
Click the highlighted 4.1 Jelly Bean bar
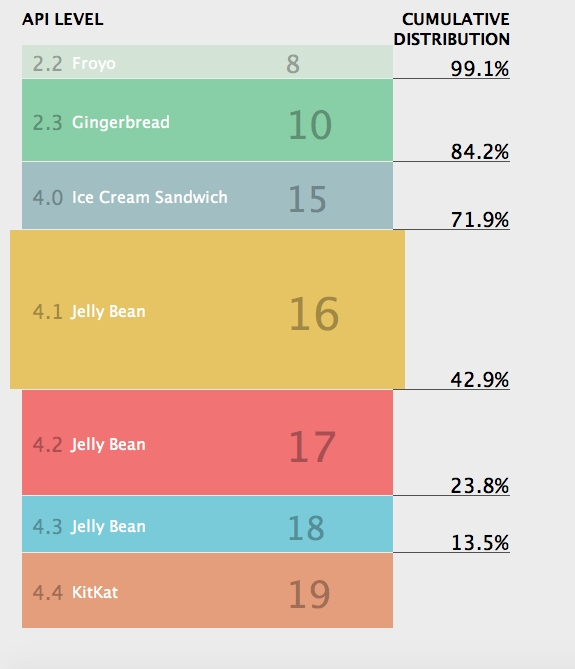pos(207,309)
